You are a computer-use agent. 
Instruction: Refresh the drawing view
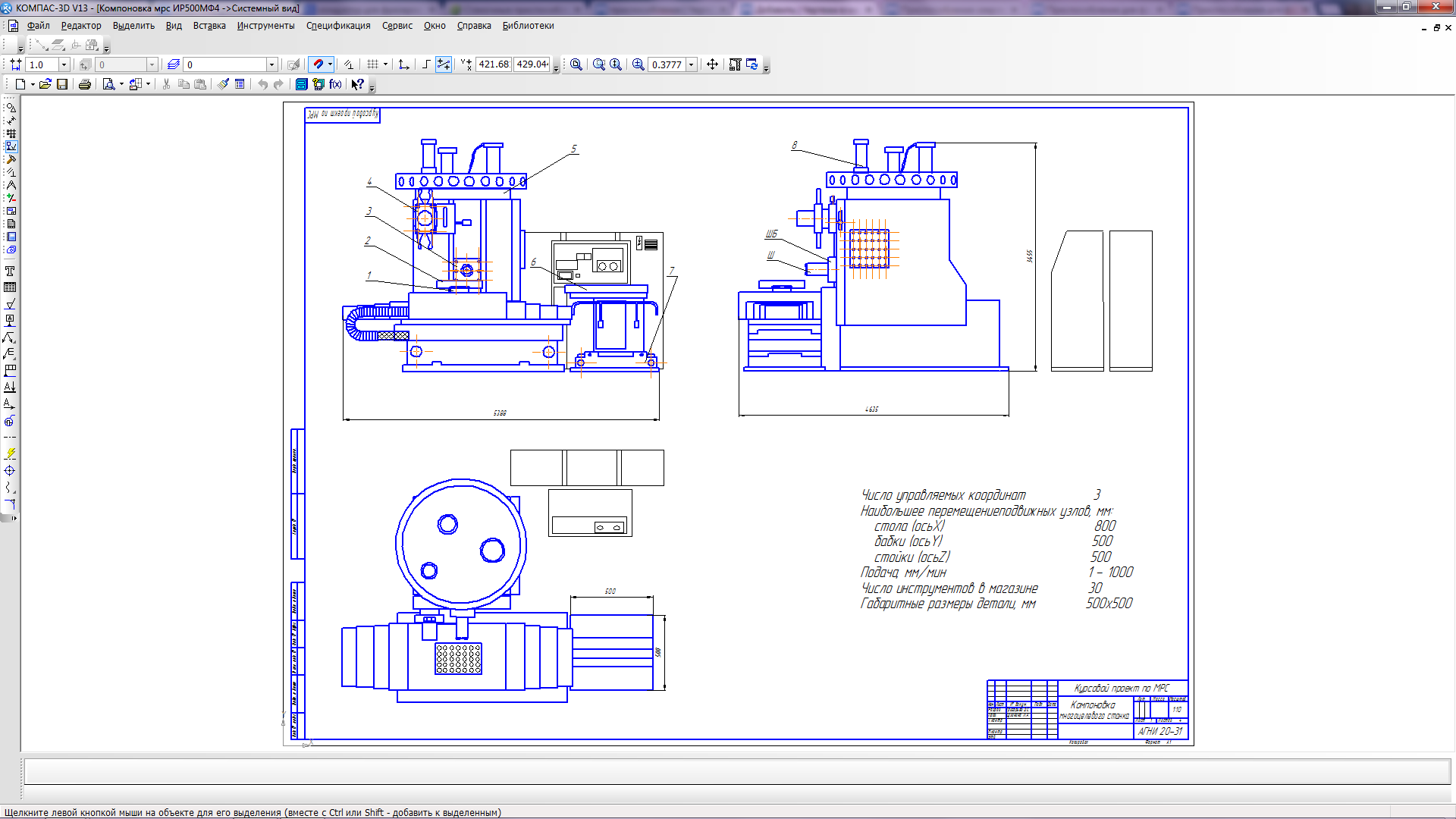(x=752, y=64)
